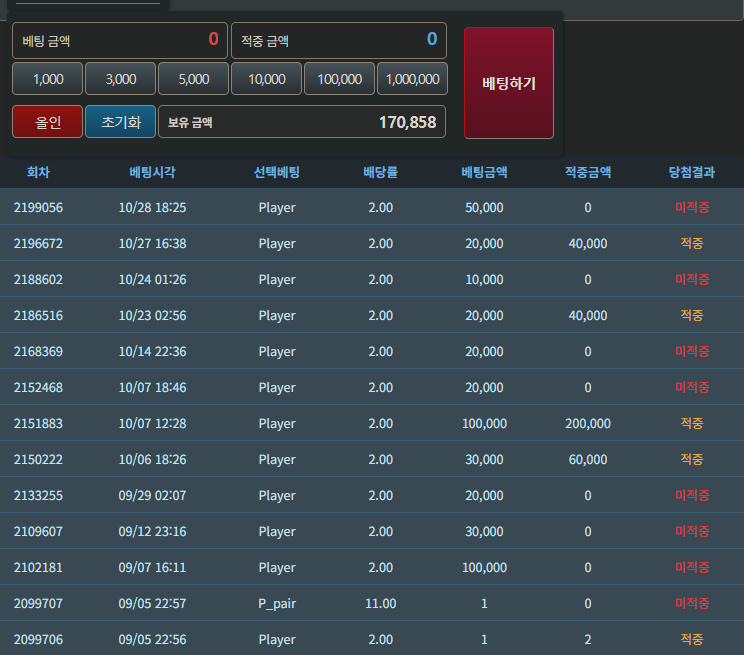Select round number 2102181
This screenshot has height=655, width=744.
(x=38, y=568)
